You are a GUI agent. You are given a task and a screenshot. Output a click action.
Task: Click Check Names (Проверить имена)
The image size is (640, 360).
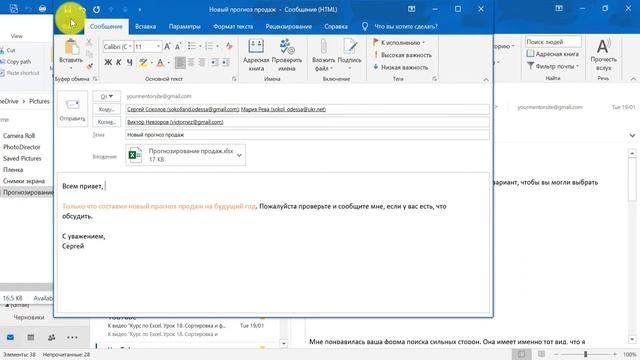point(287,55)
